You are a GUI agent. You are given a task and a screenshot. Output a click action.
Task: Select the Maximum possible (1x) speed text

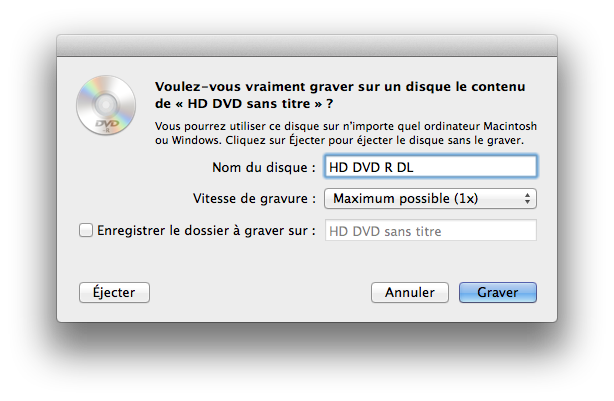(x=405, y=199)
